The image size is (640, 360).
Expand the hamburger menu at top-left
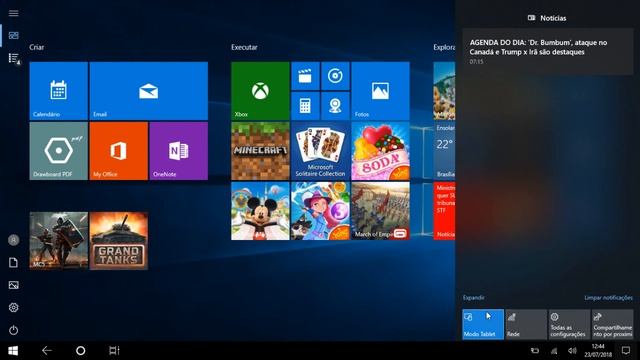(x=13, y=13)
